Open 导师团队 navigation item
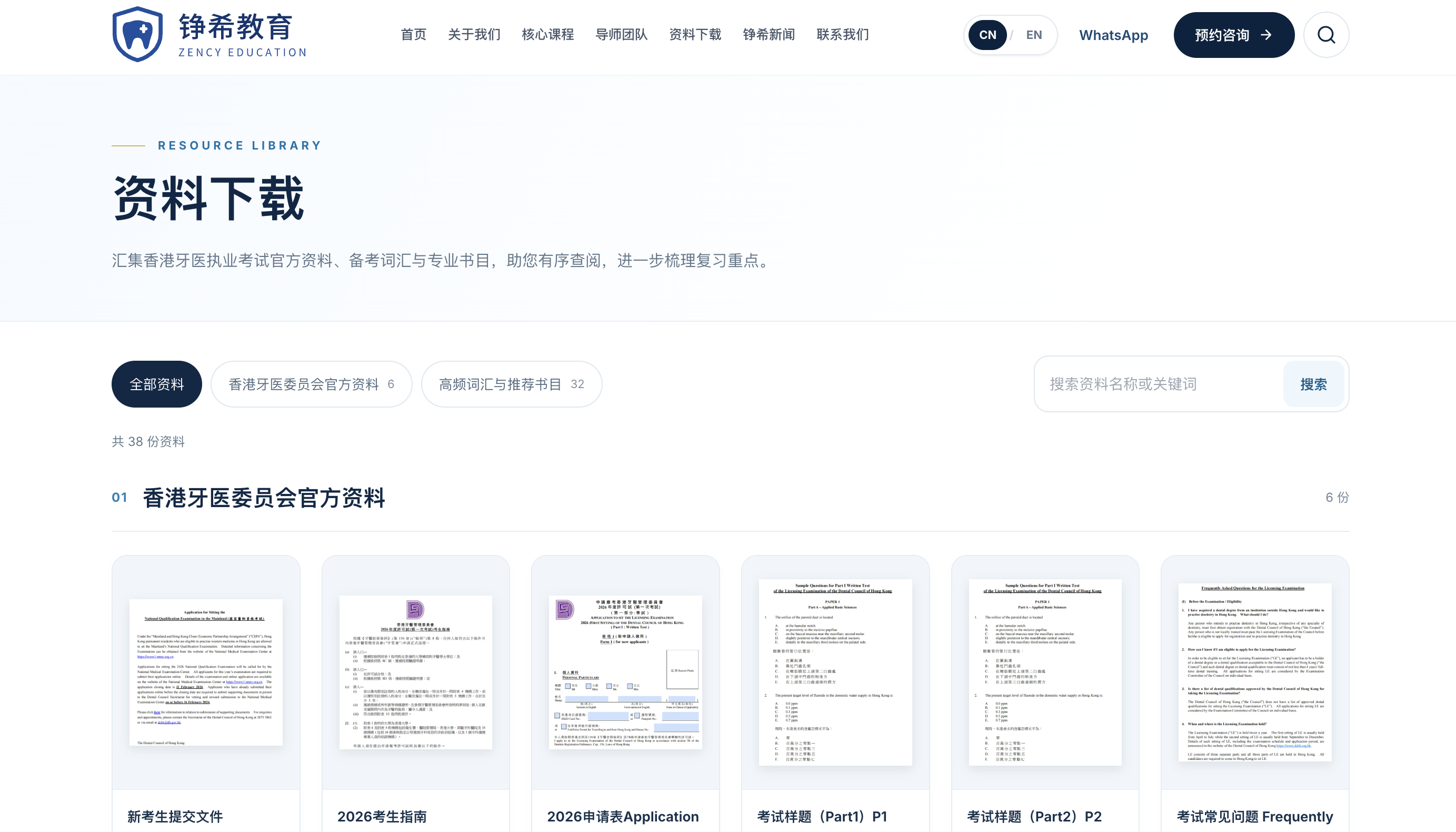This screenshot has width=1456, height=832. (x=622, y=35)
